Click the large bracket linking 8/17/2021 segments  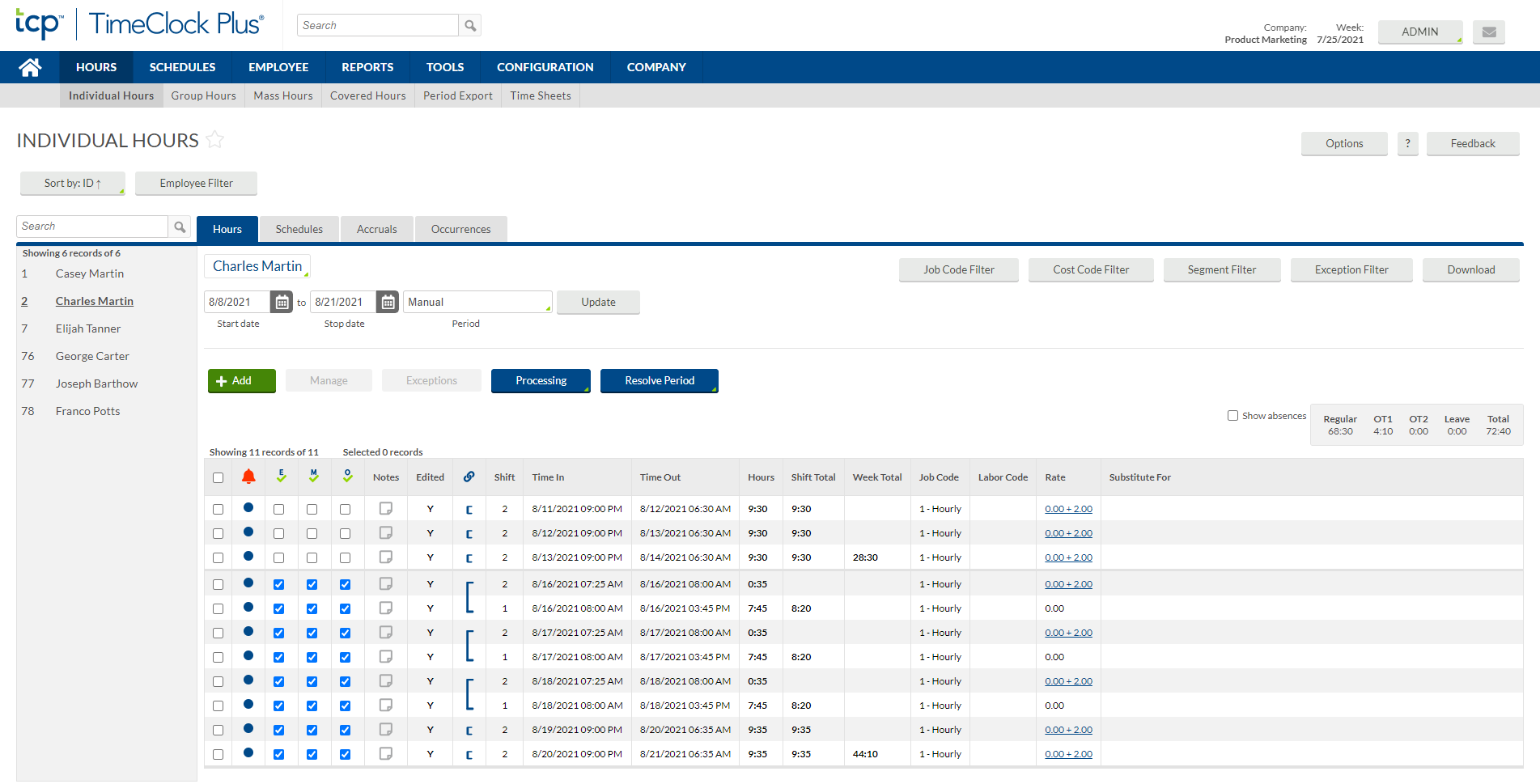click(x=469, y=645)
